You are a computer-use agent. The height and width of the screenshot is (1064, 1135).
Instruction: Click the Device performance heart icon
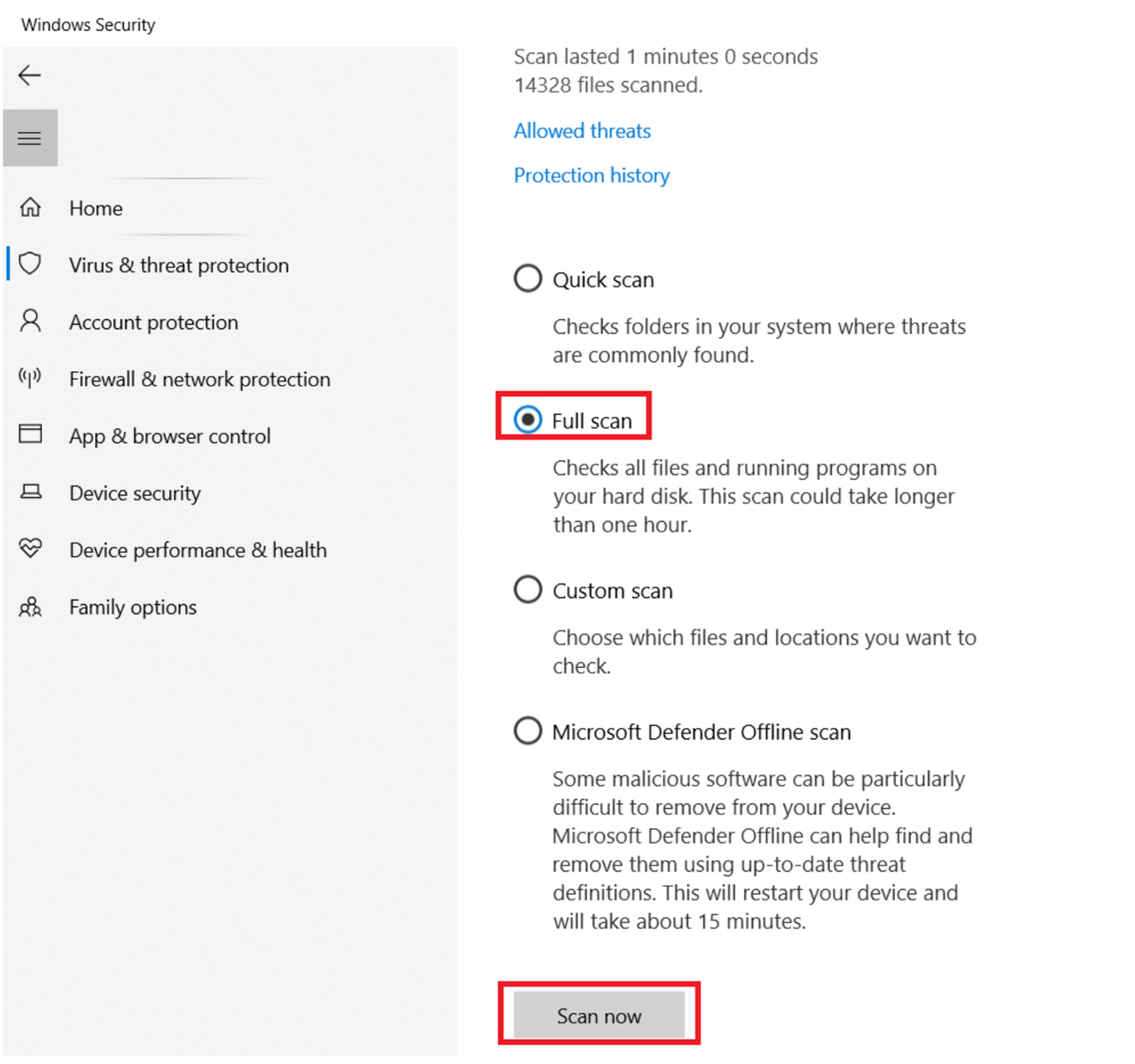tap(30, 548)
